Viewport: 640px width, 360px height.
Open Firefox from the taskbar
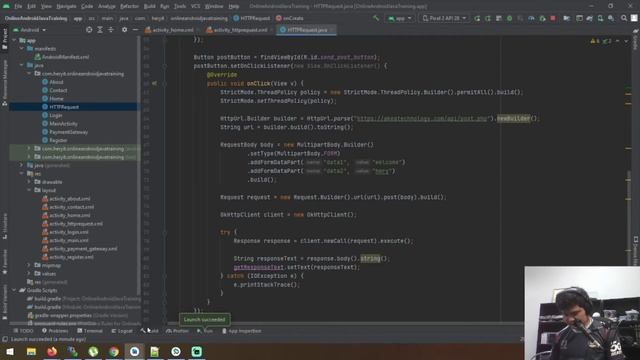(52, 351)
